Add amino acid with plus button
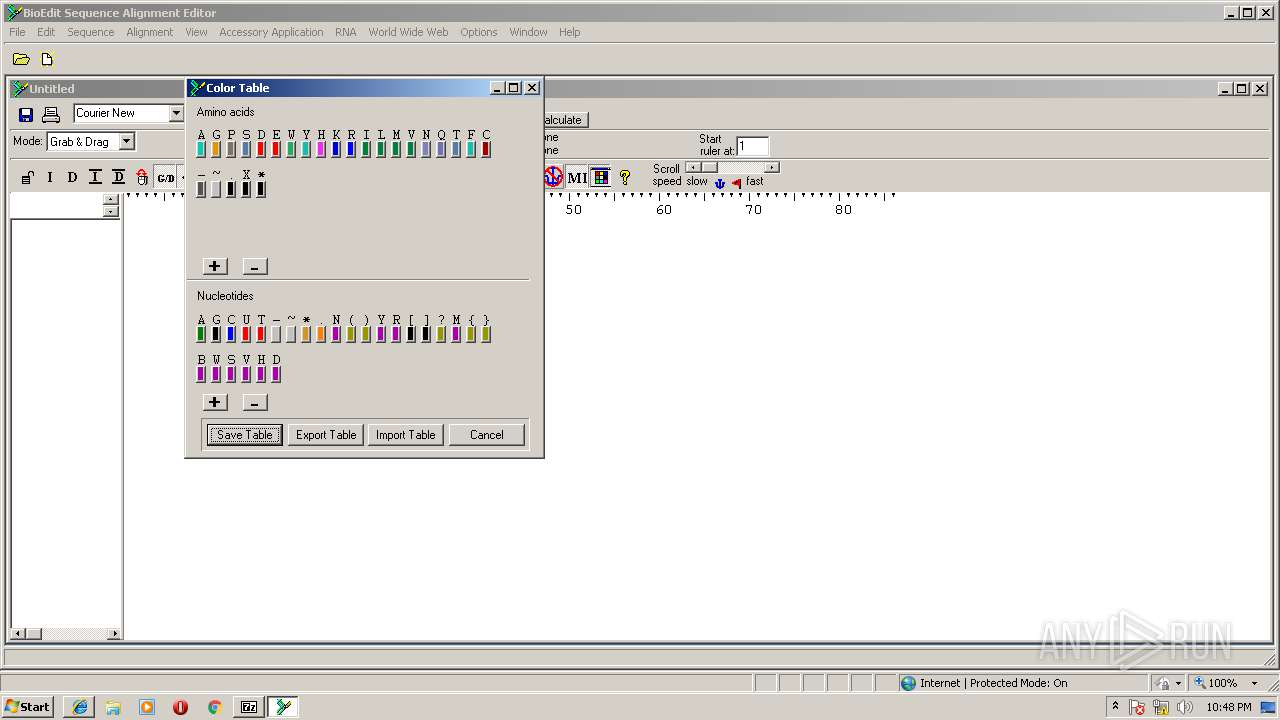The height and width of the screenshot is (720, 1280). [x=215, y=266]
